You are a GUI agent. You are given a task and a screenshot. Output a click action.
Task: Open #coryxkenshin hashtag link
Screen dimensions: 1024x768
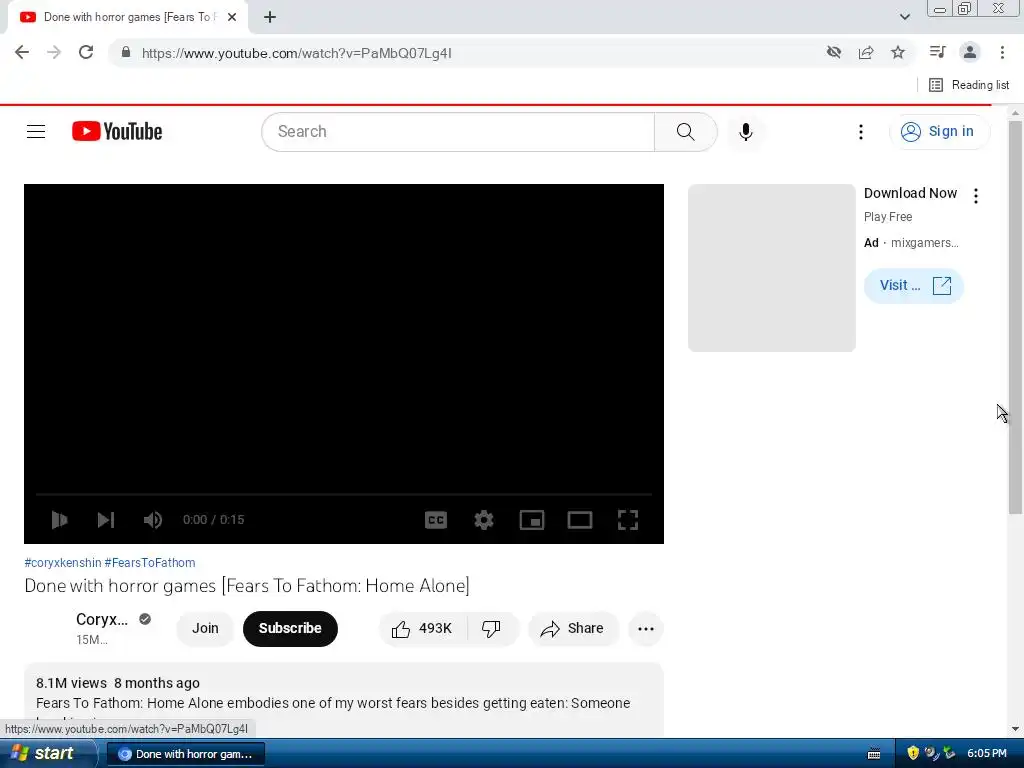pyautogui.click(x=63, y=562)
